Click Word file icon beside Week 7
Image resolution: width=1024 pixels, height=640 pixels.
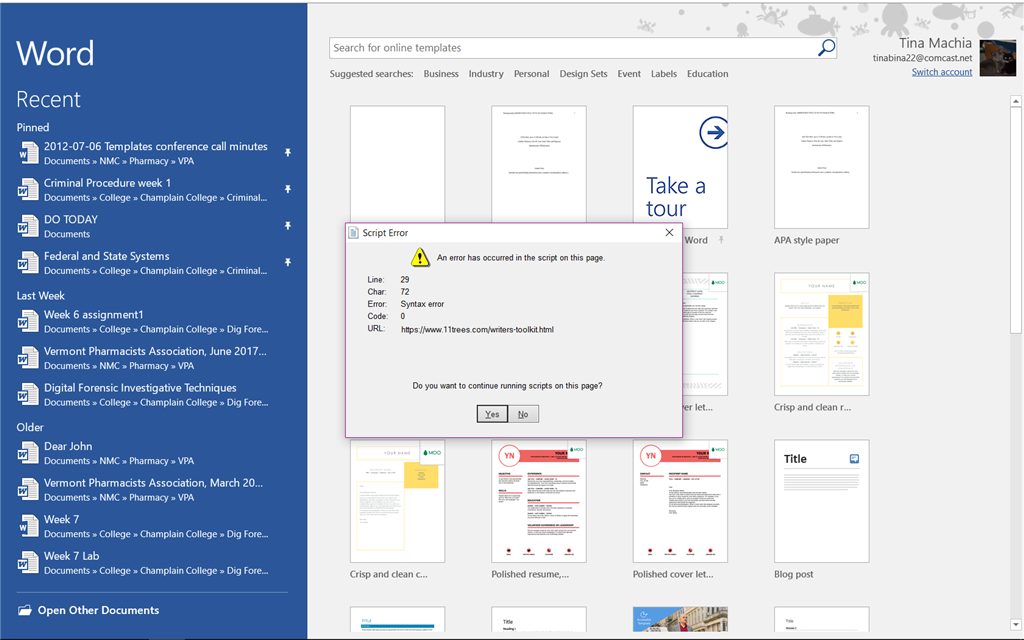[27, 526]
